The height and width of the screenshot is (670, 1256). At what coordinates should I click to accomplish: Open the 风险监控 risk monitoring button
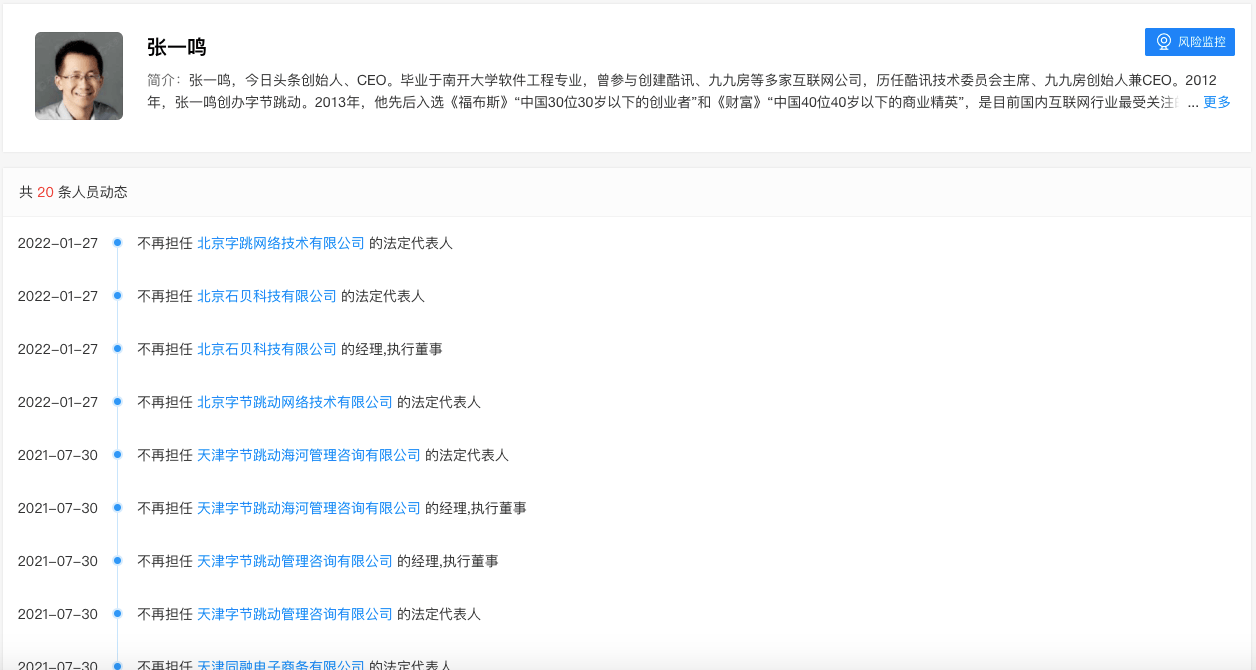(x=1189, y=42)
